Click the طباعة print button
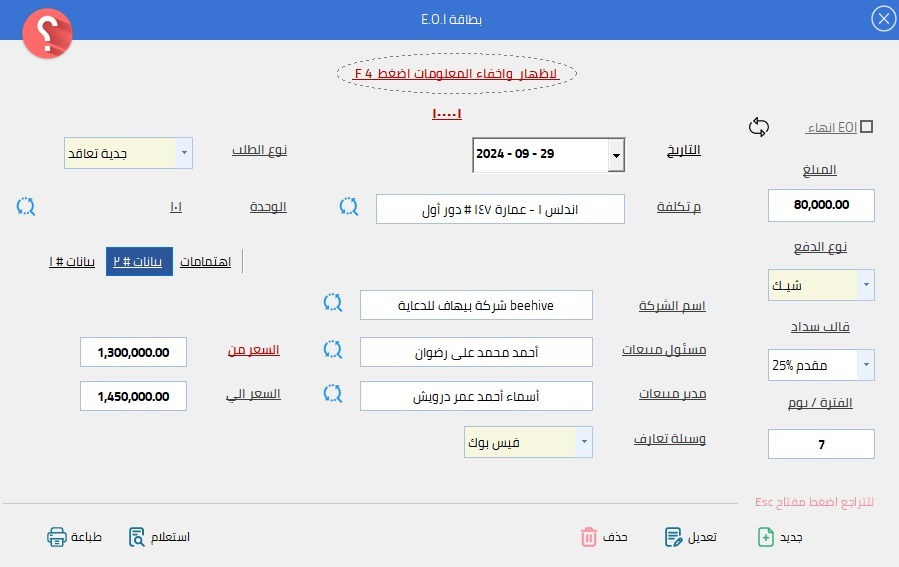Screen dimensions: 899x567 point(75,537)
